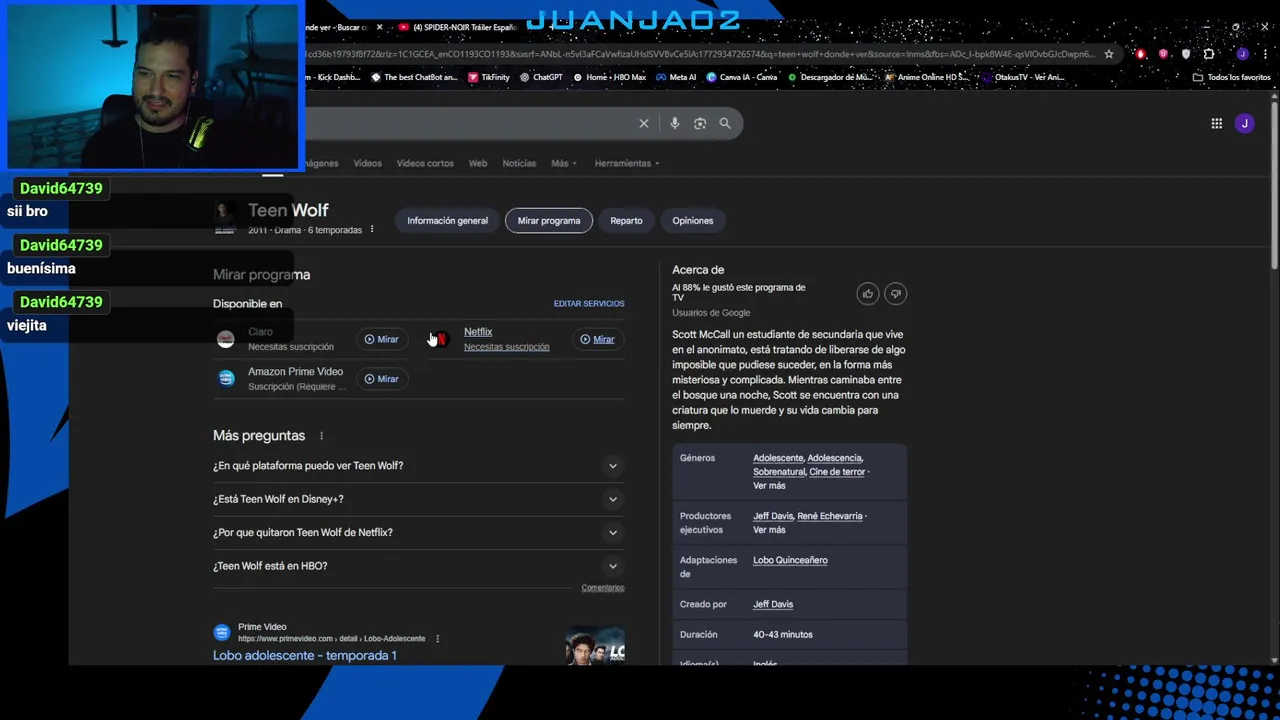Open the Chrome profile icon in toolbar
1280x720 pixels.
click(x=1242, y=54)
